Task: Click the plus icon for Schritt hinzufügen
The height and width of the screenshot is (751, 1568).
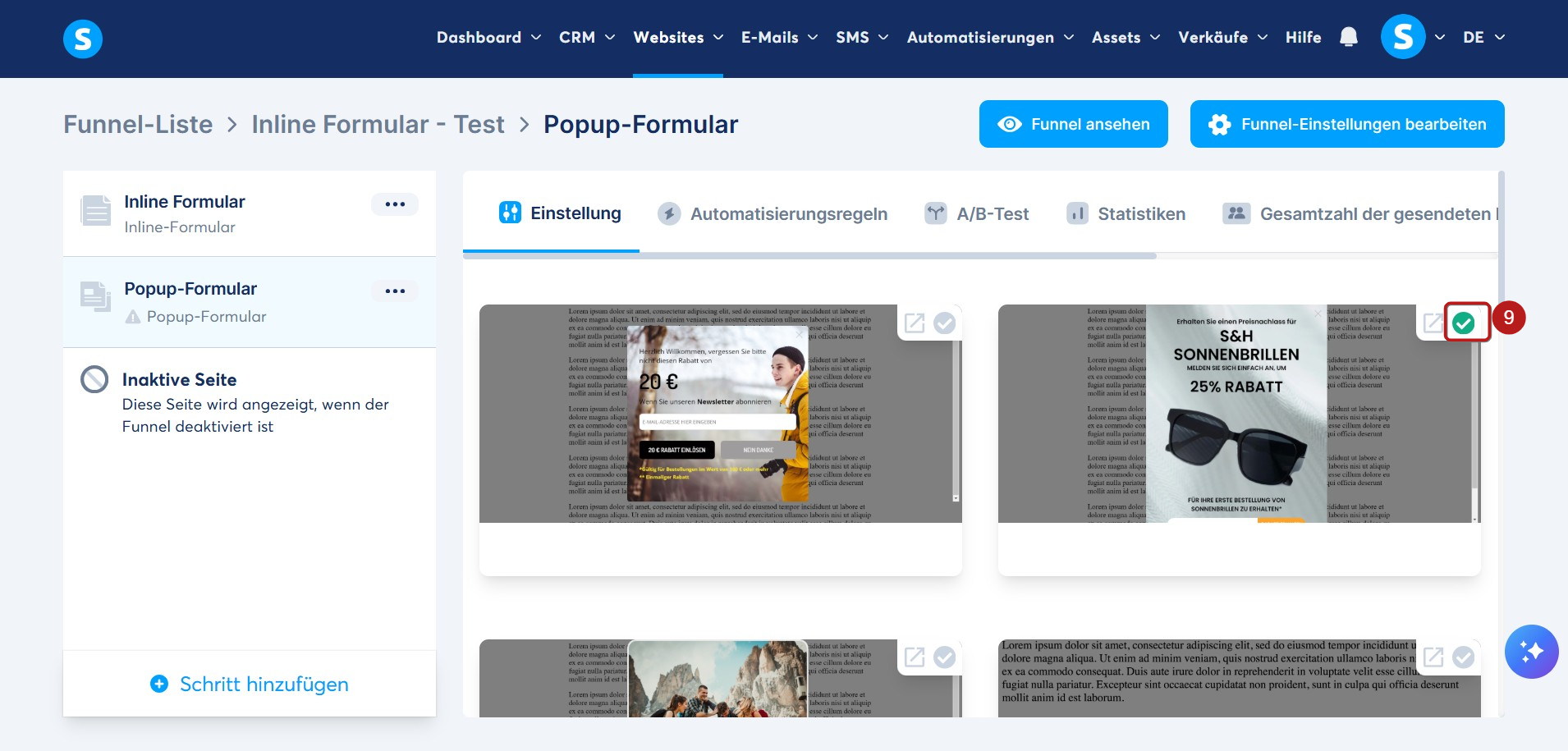Action: point(159,684)
